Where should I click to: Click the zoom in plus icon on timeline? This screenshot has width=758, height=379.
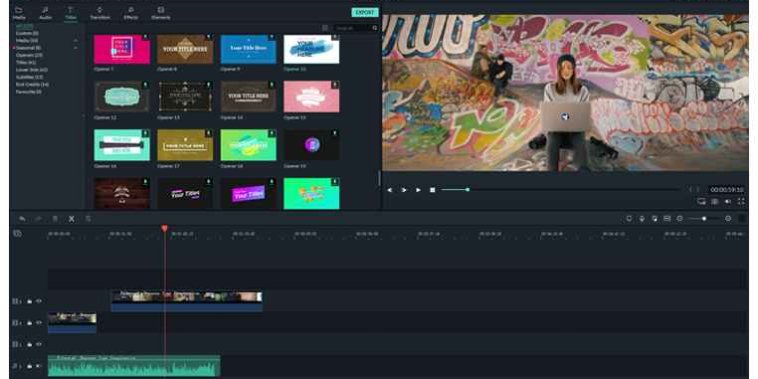(728, 219)
